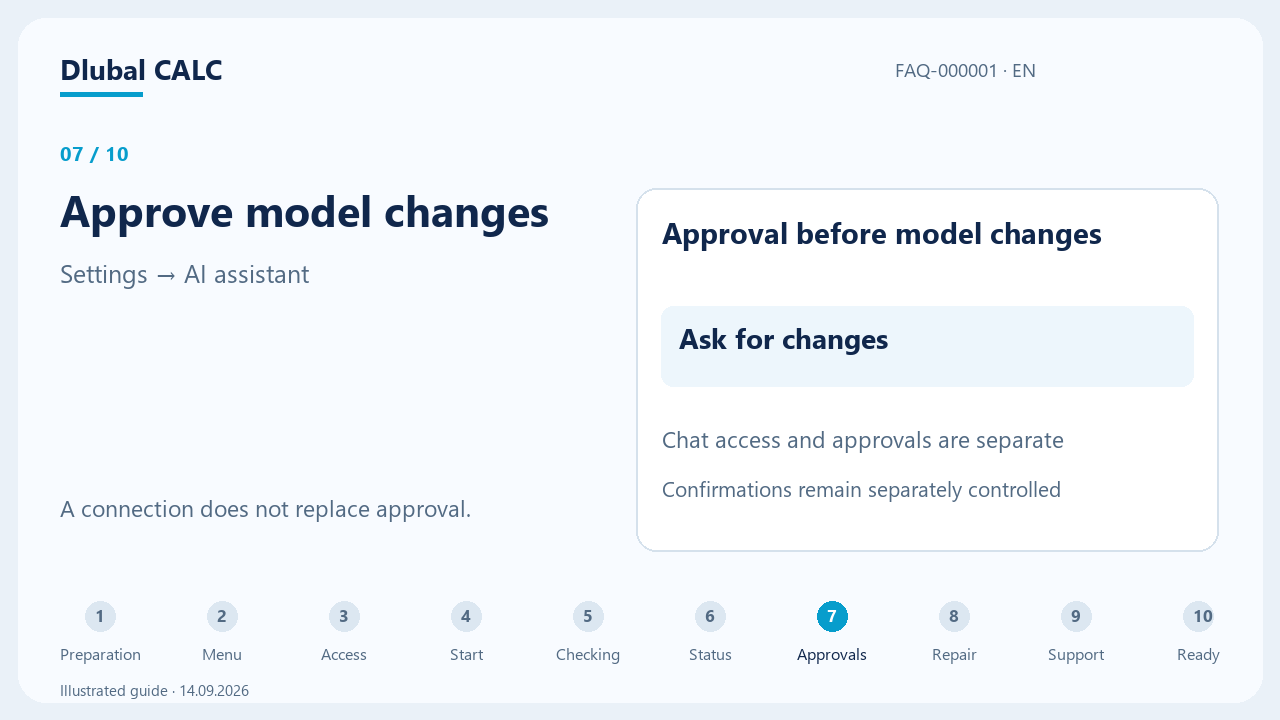Click 'Chat access and approvals are separate' text
This screenshot has height=720, width=1280.
(863, 441)
